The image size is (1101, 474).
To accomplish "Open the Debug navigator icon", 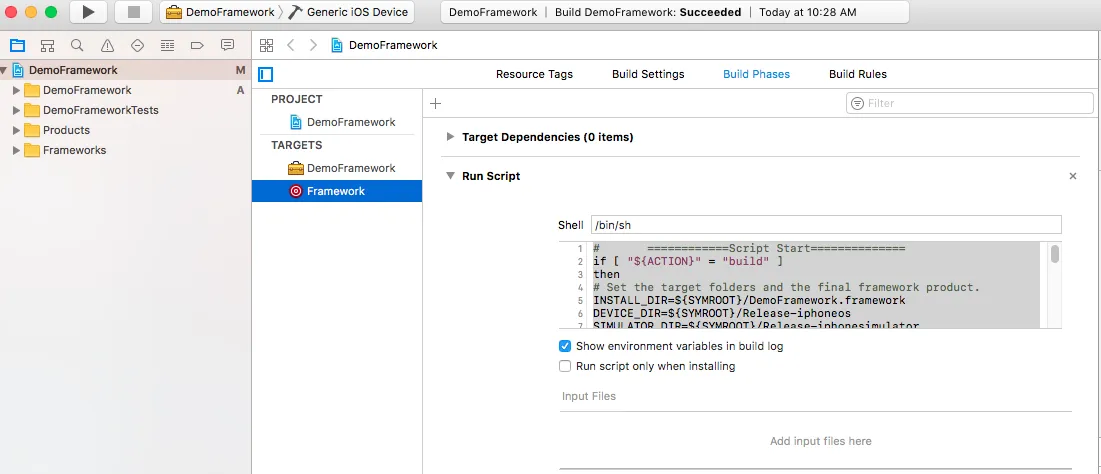I will point(167,46).
